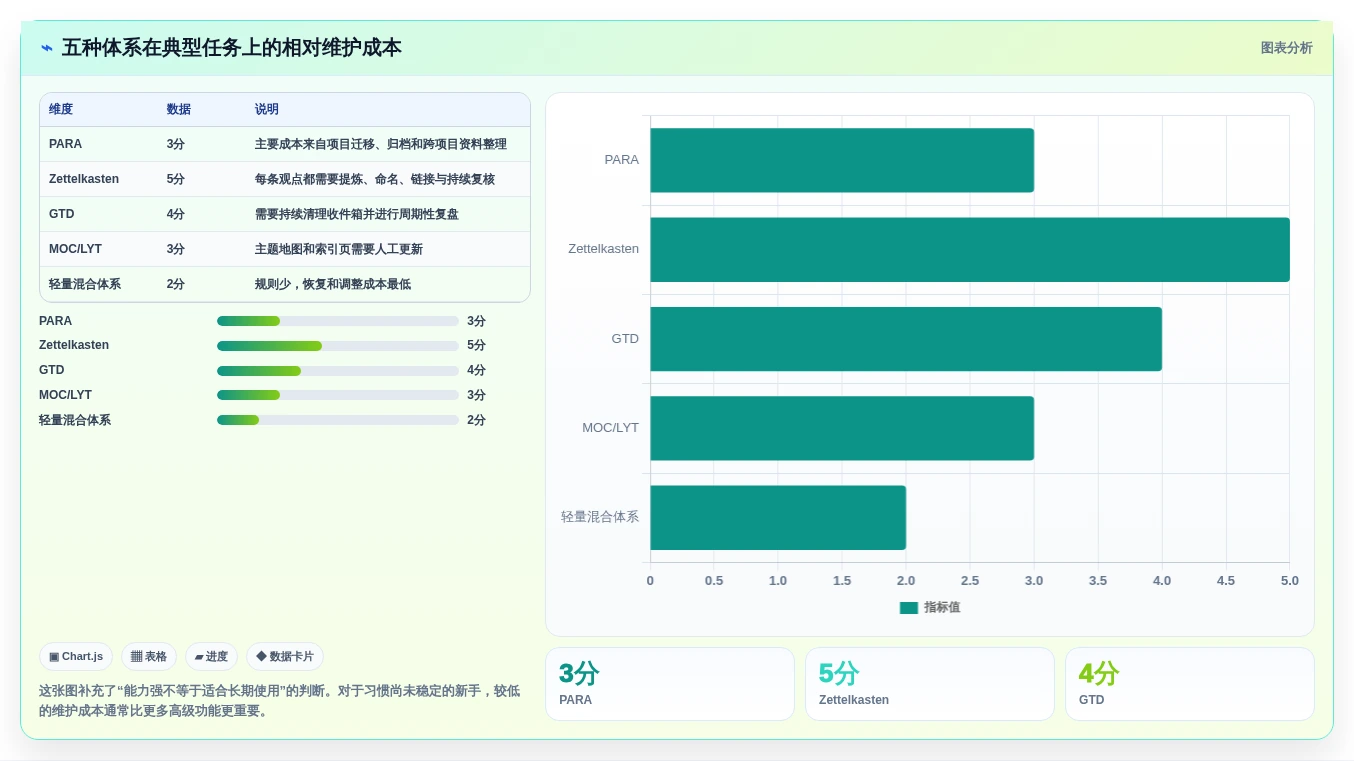Click the Zettelkasten progress bar

click(x=338, y=346)
